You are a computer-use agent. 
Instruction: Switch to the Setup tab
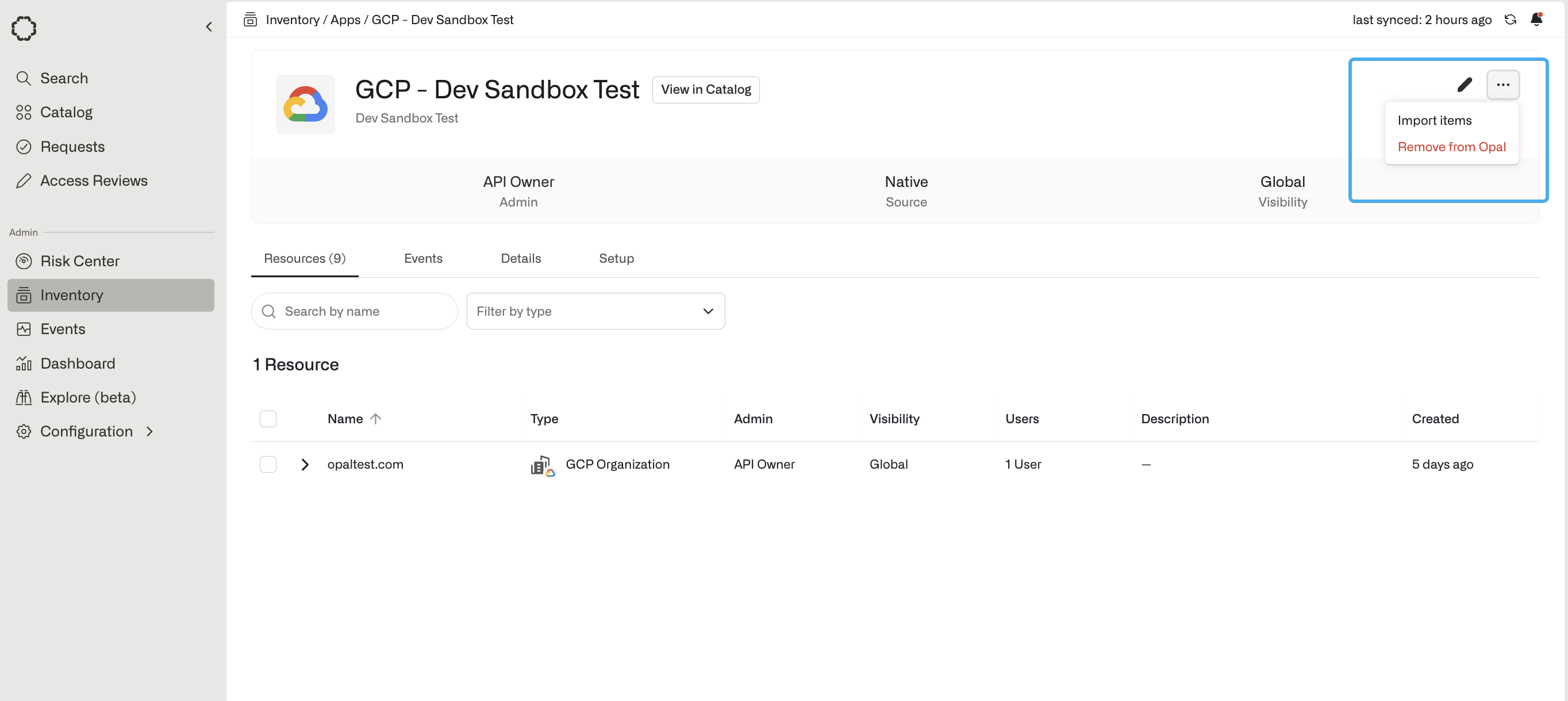(616, 258)
